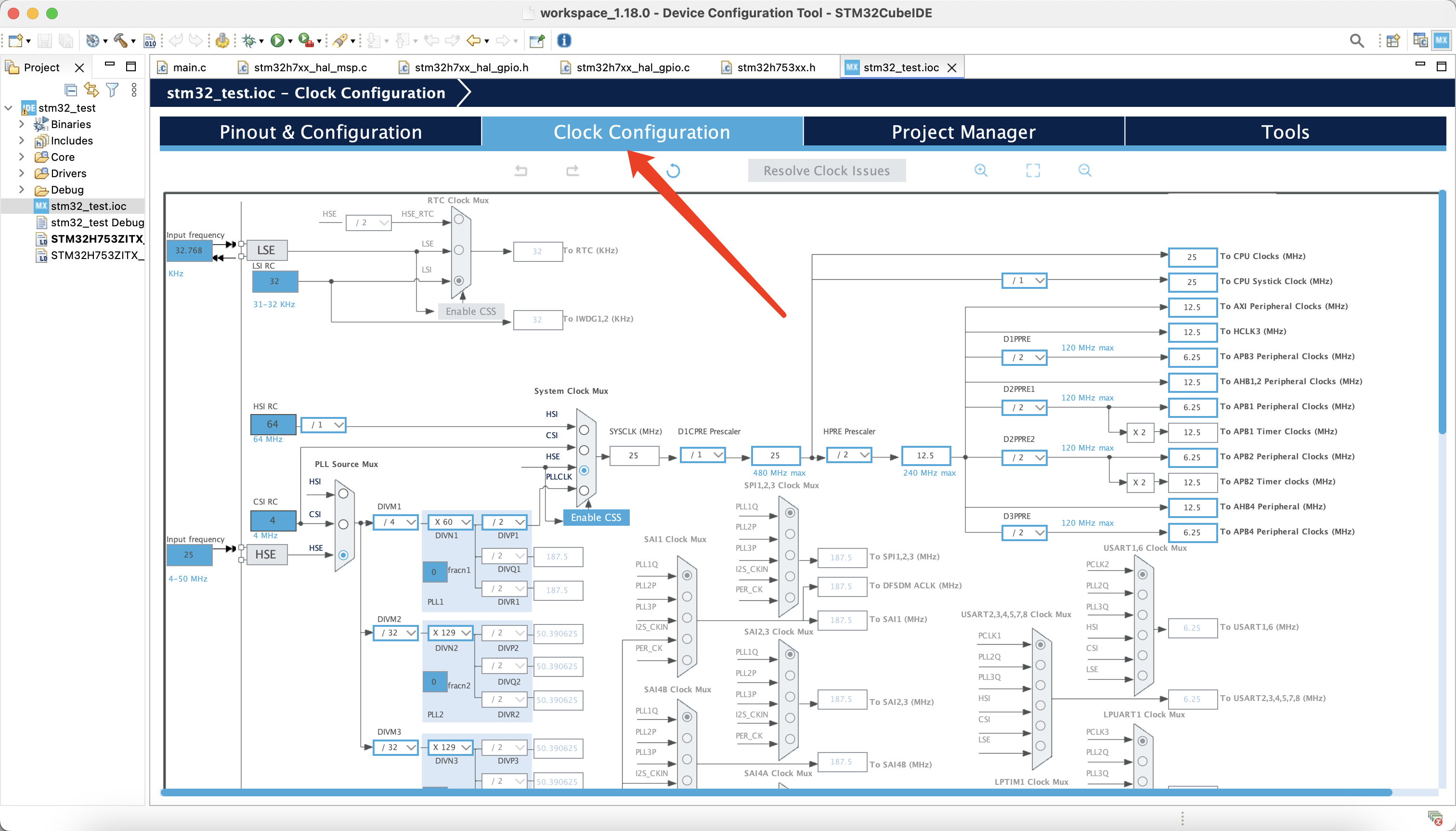Zoom out of the clock diagram
Screen dimensions: 1456x831
tap(1085, 170)
